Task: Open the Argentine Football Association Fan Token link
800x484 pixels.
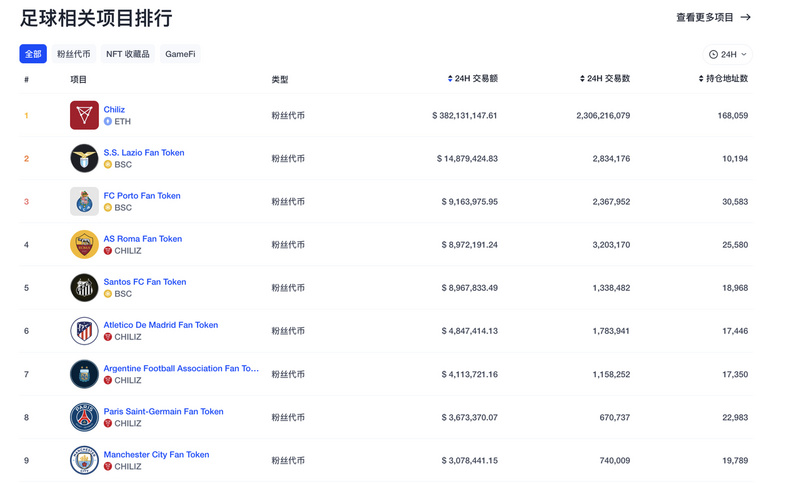Action: click(181, 368)
